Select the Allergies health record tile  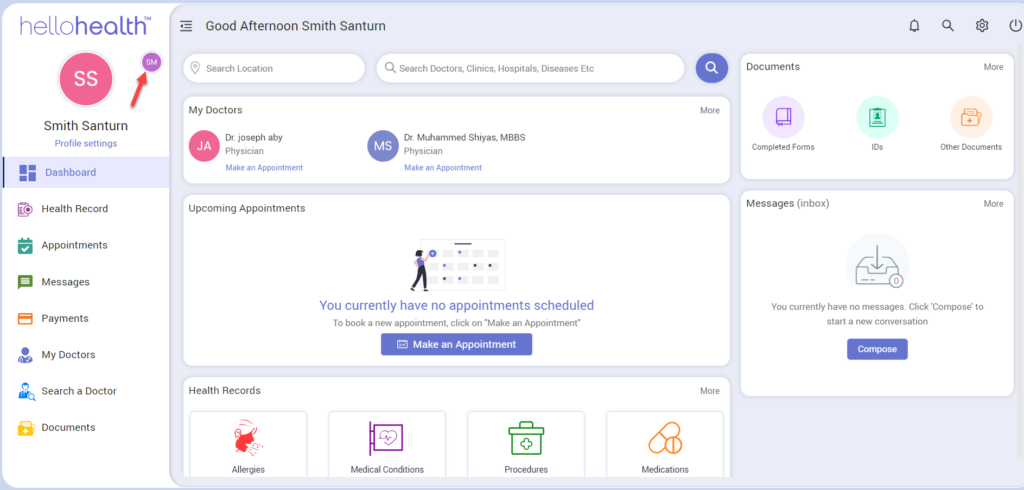point(247,443)
